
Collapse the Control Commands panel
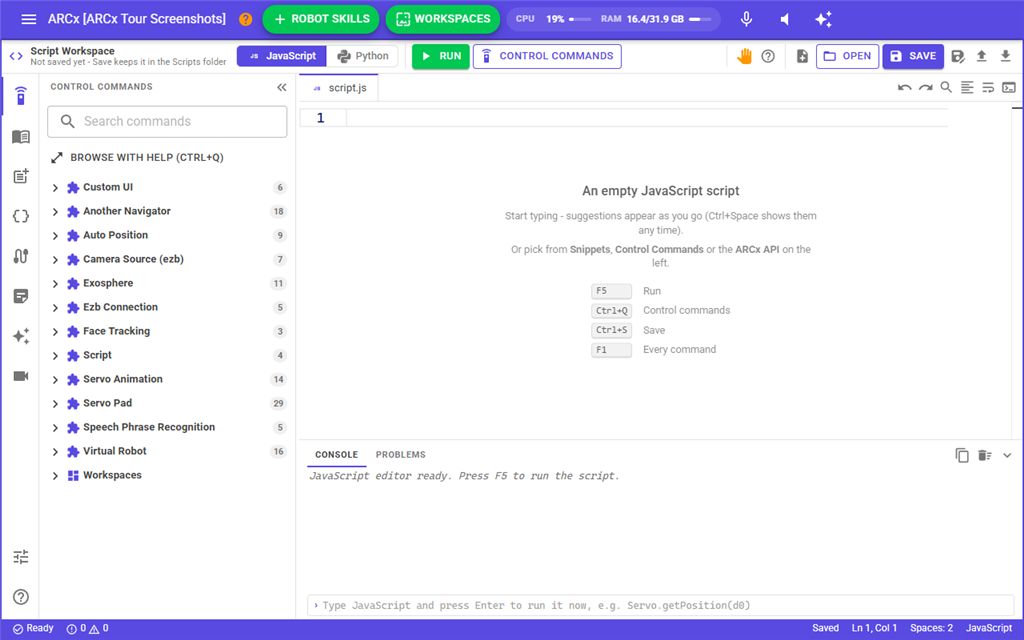point(281,87)
